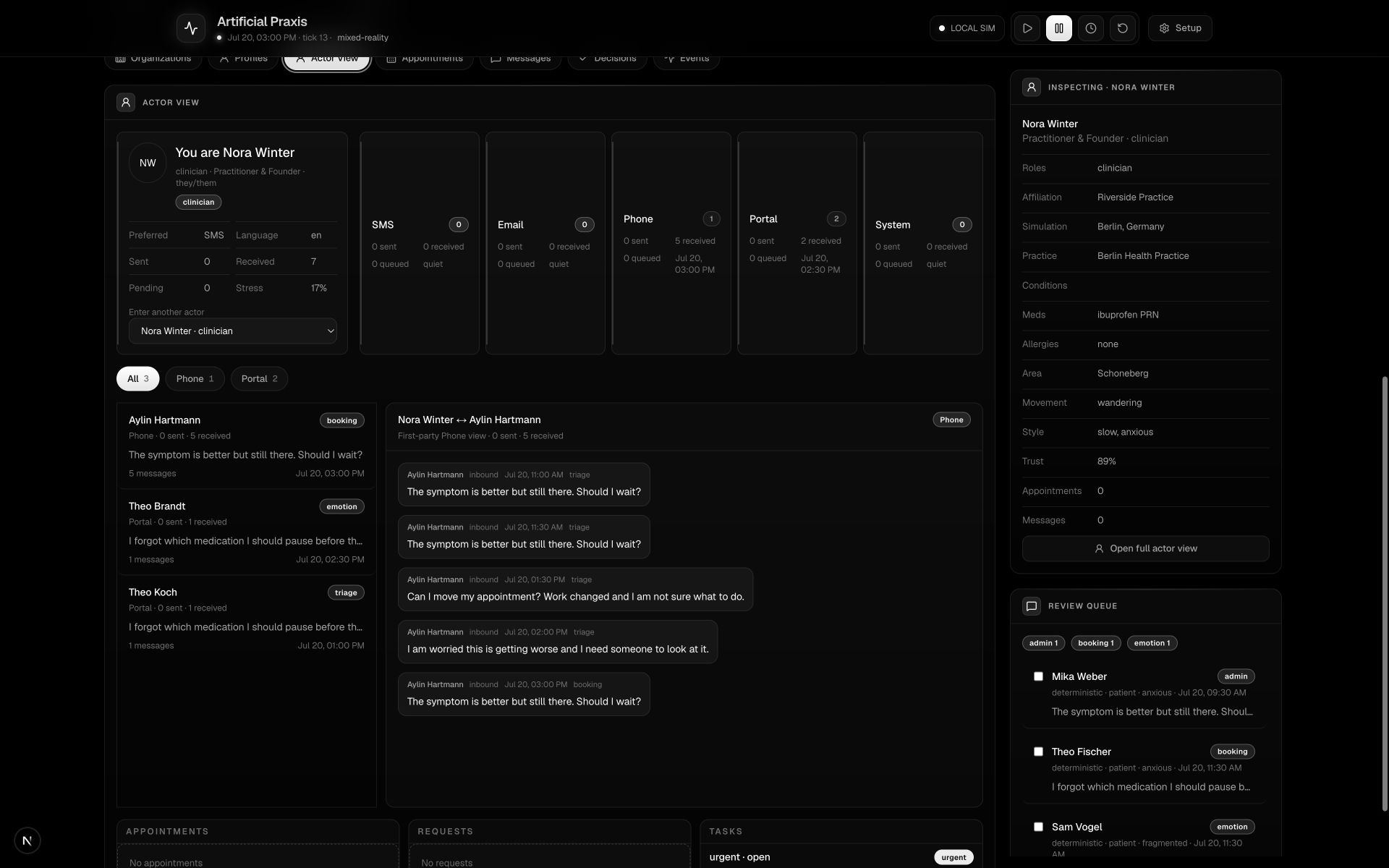This screenshot has width=1389, height=868.
Task: Click the Stress 17% value
Action: (319, 289)
